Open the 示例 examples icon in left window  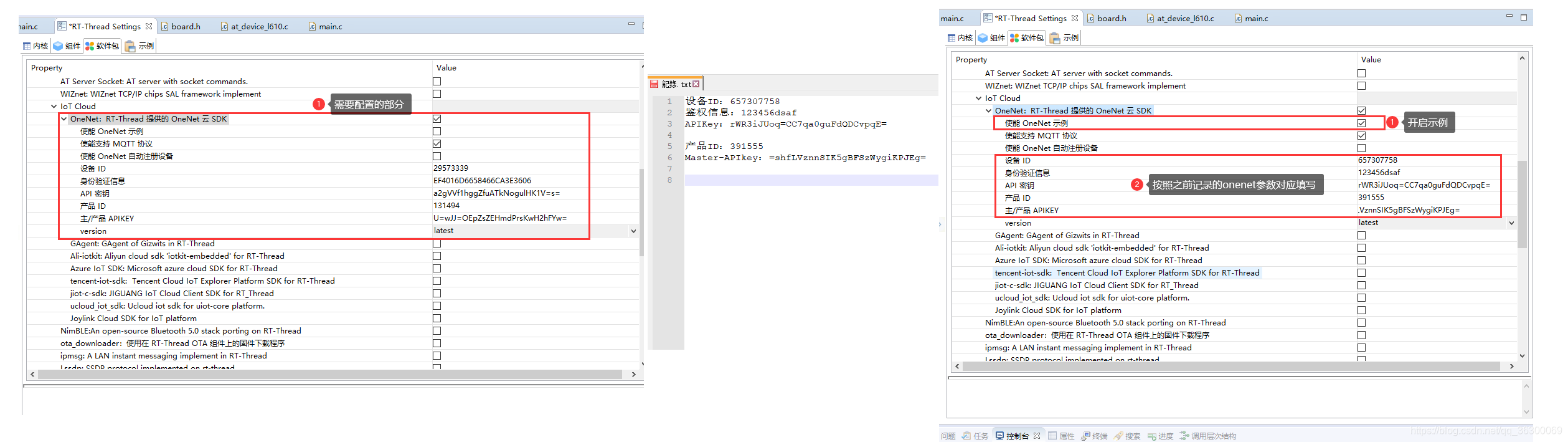point(130,46)
